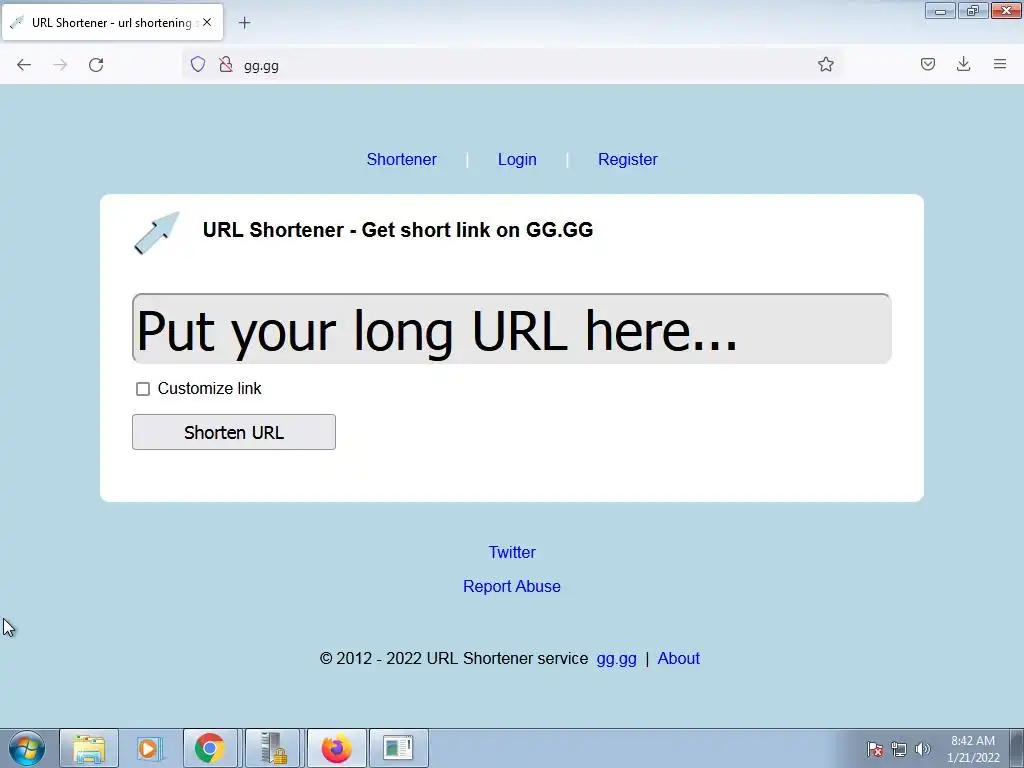Restore down the Firefox window
The width and height of the screenshot is (1024, 768).
tap(973, 11)
